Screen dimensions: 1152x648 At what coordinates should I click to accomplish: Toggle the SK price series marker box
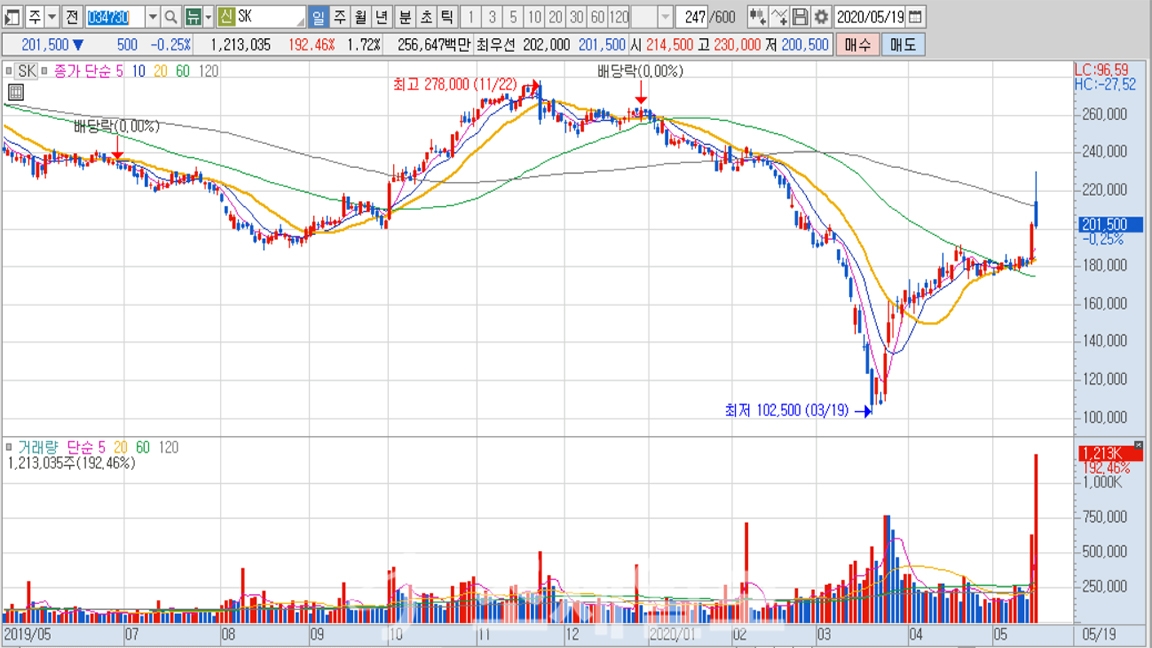pyautogui.click(x=10, y=71)
